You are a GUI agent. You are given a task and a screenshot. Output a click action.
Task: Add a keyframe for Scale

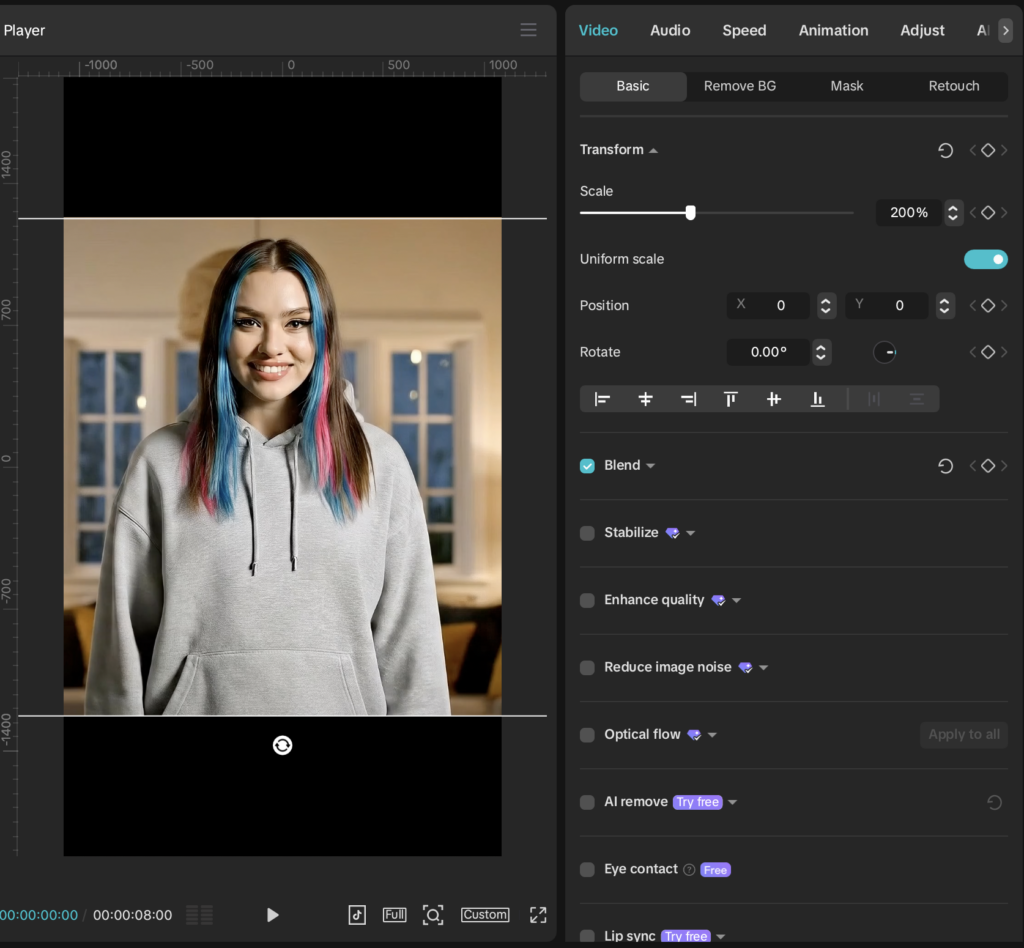[x=987, y=212]
